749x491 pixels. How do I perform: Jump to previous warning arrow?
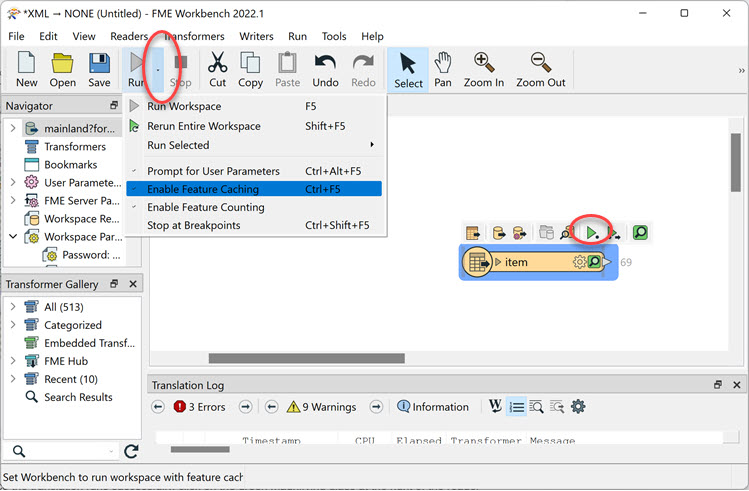coord(271,407)
